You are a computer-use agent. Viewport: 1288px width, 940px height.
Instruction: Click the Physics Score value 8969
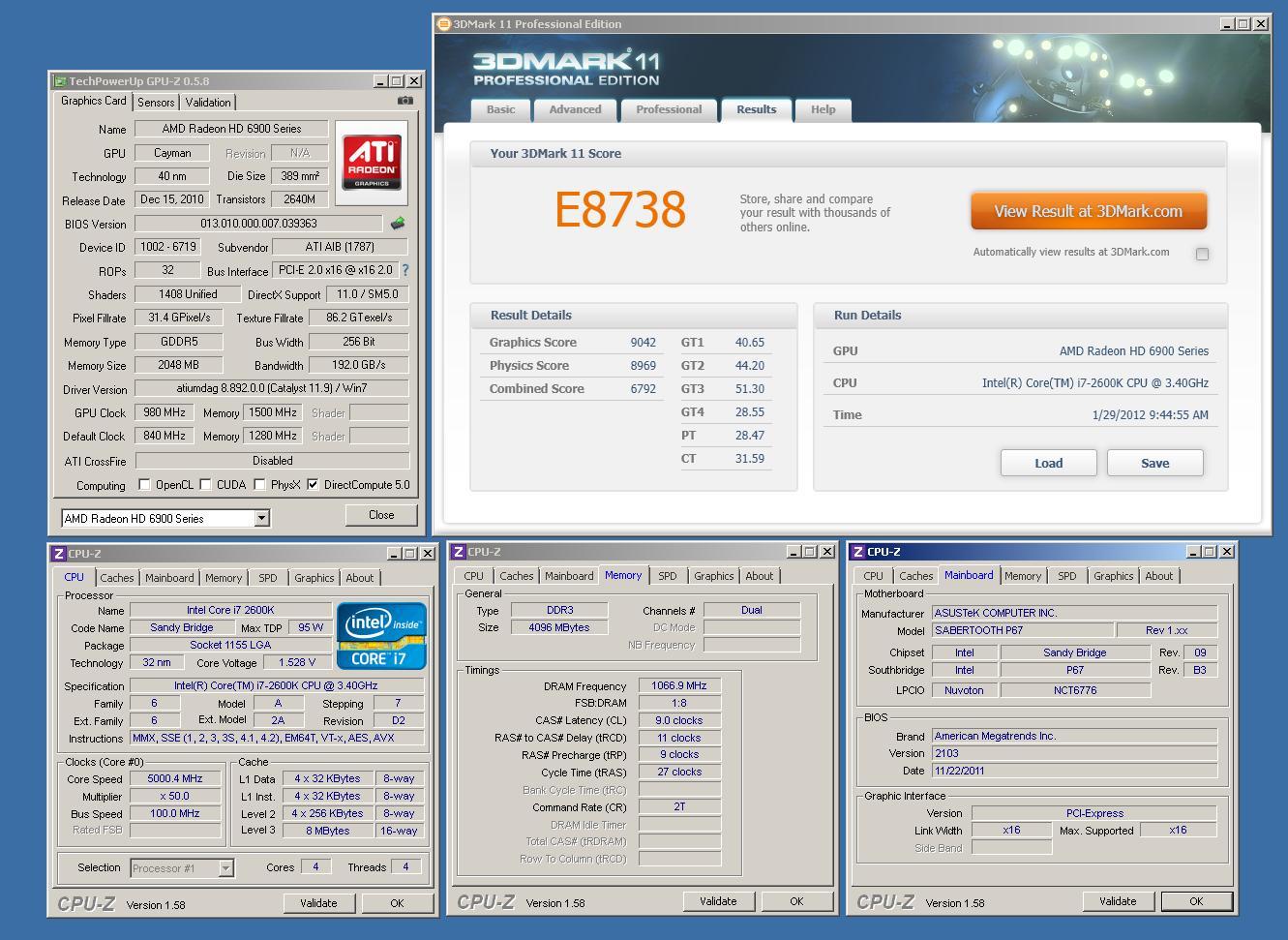[644, 366]
